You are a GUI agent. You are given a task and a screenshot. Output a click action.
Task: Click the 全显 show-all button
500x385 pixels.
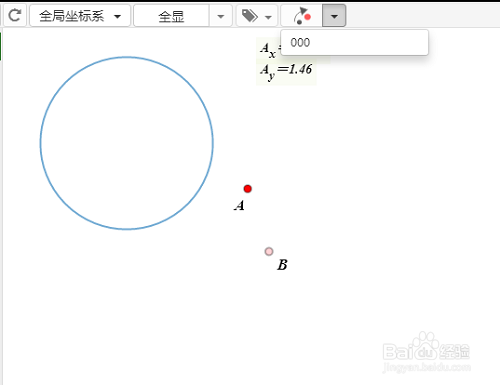[171, 16]
